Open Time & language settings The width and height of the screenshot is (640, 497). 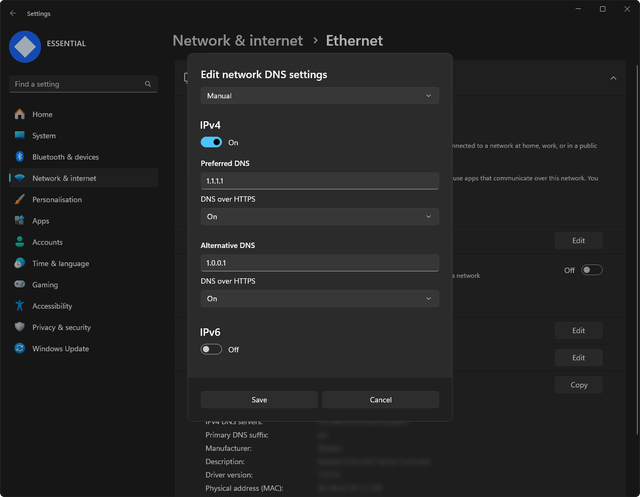coord(60,264)
